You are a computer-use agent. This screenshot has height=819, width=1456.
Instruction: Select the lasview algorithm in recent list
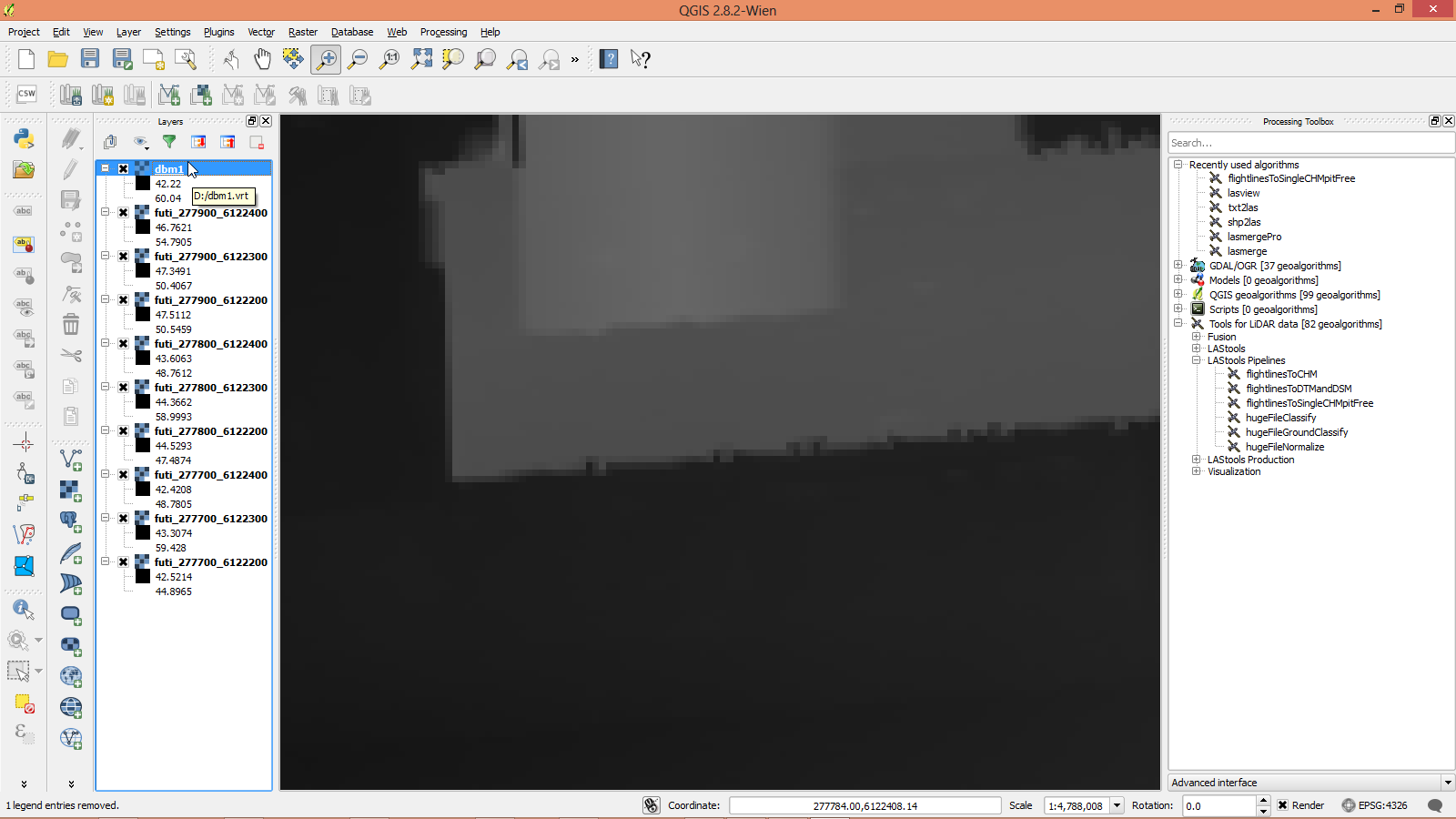coord(1243,193)
